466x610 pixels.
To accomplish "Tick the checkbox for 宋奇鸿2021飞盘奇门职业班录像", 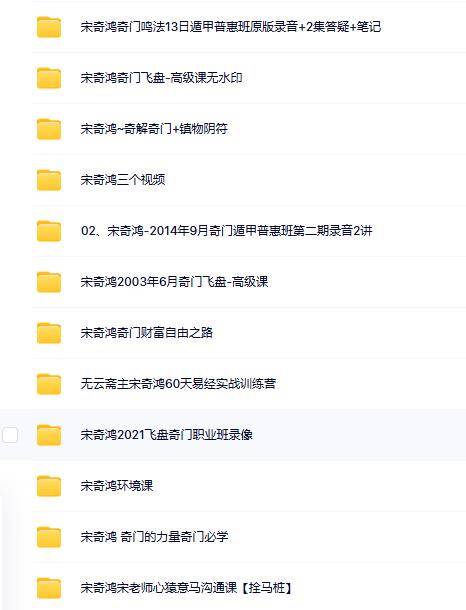I will [x=10, y=435].
